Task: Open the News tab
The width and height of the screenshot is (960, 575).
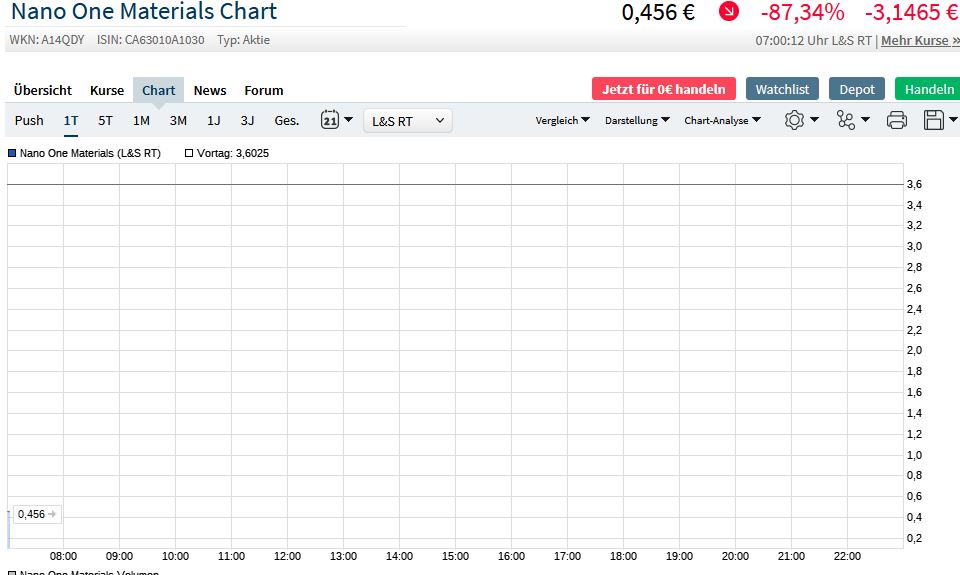Action: 210,90
